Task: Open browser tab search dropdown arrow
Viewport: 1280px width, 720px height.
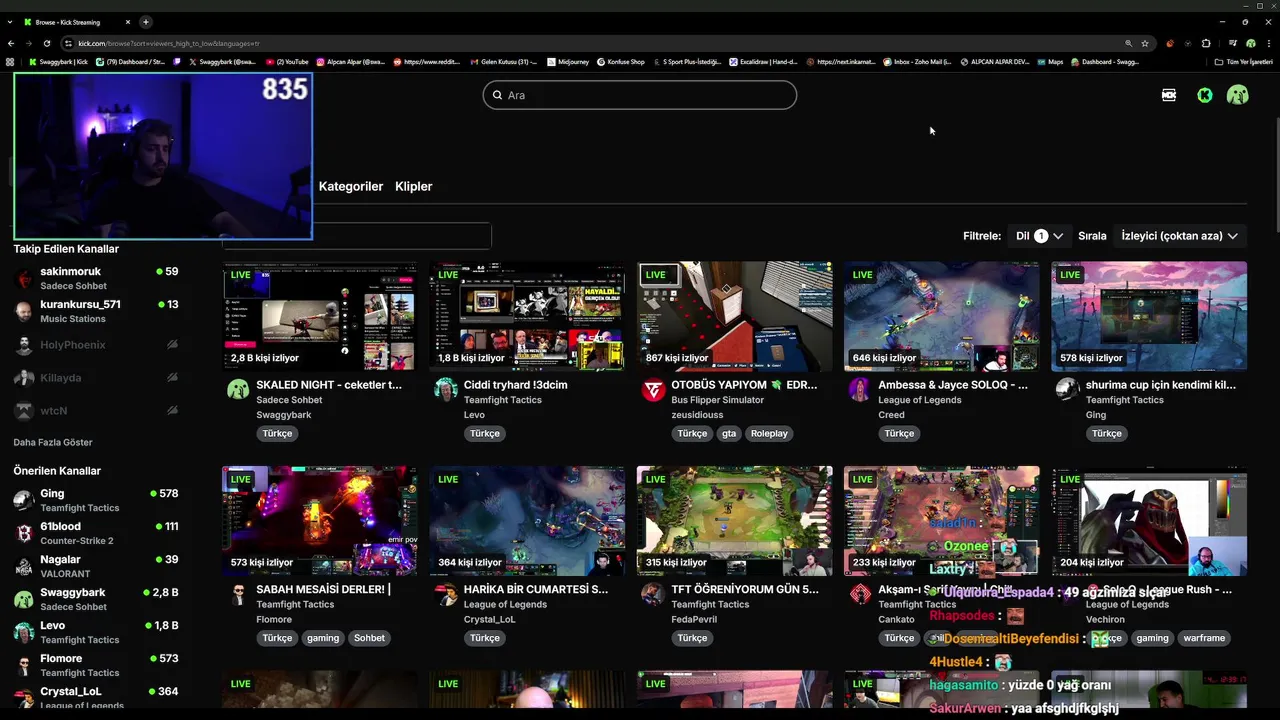Action: pyautogui.click(x=11, y=22)
